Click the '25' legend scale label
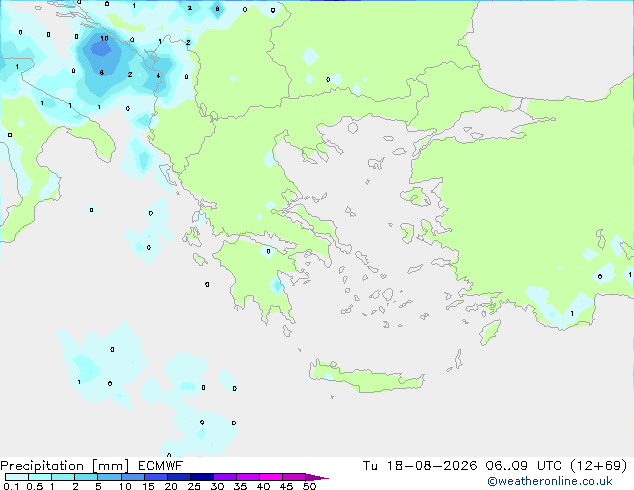634x490 pixels. pyautogui.click(x=194, y=486)
